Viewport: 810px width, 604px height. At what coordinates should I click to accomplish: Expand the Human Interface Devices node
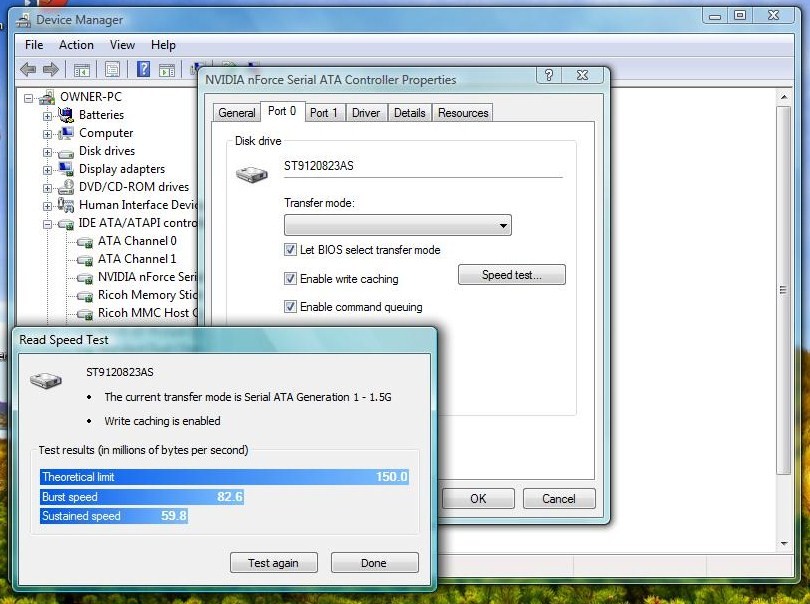(x=47, y=206)
